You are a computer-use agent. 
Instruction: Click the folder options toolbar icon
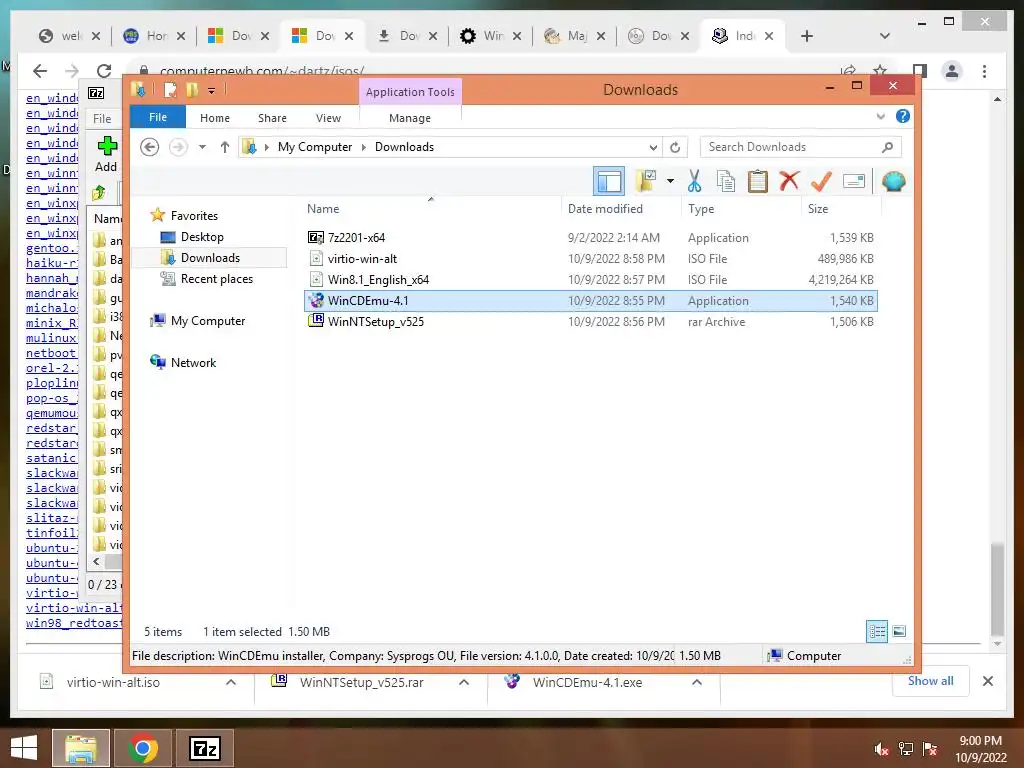647,181
